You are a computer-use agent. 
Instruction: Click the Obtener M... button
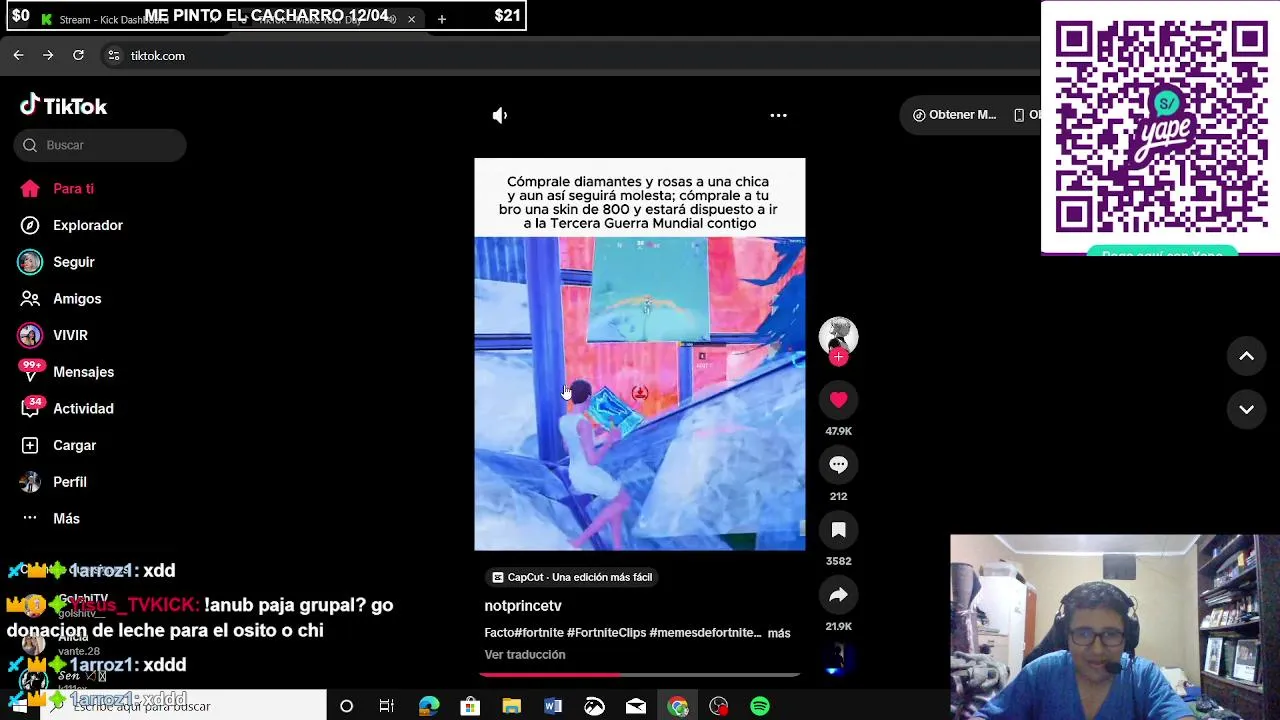coord(954,115)
